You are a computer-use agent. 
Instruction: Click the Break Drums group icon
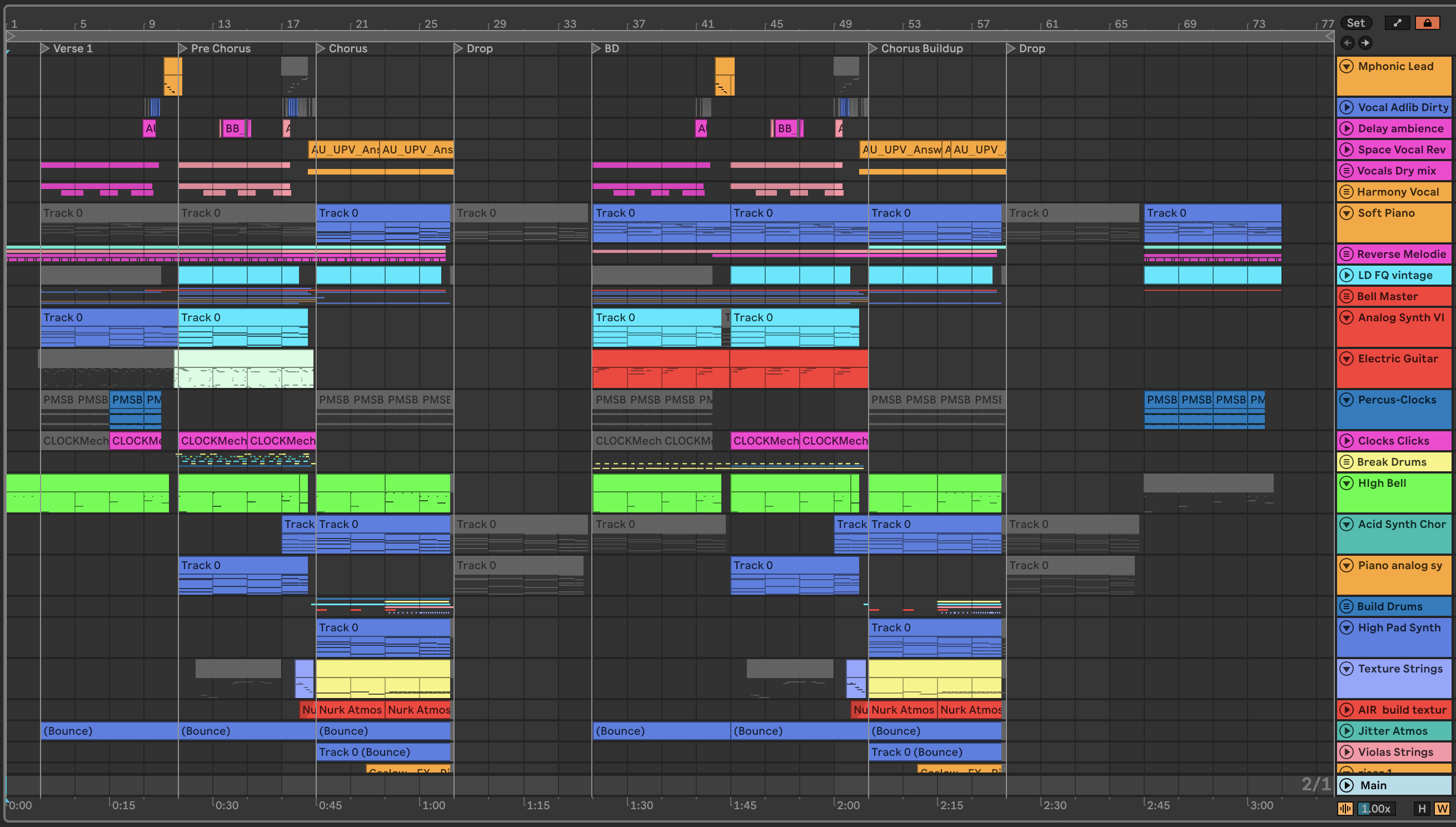[x=1347, y=462]
